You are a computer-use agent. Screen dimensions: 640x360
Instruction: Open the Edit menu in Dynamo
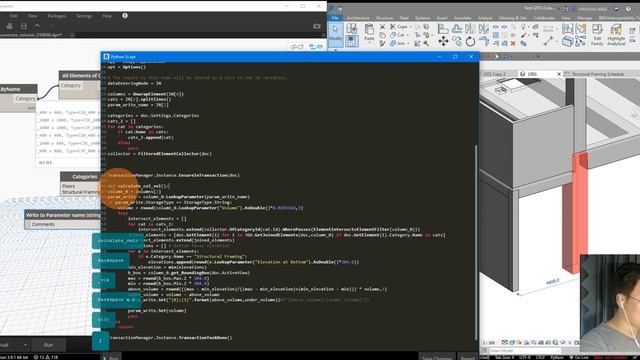click(x=14, y=16)
